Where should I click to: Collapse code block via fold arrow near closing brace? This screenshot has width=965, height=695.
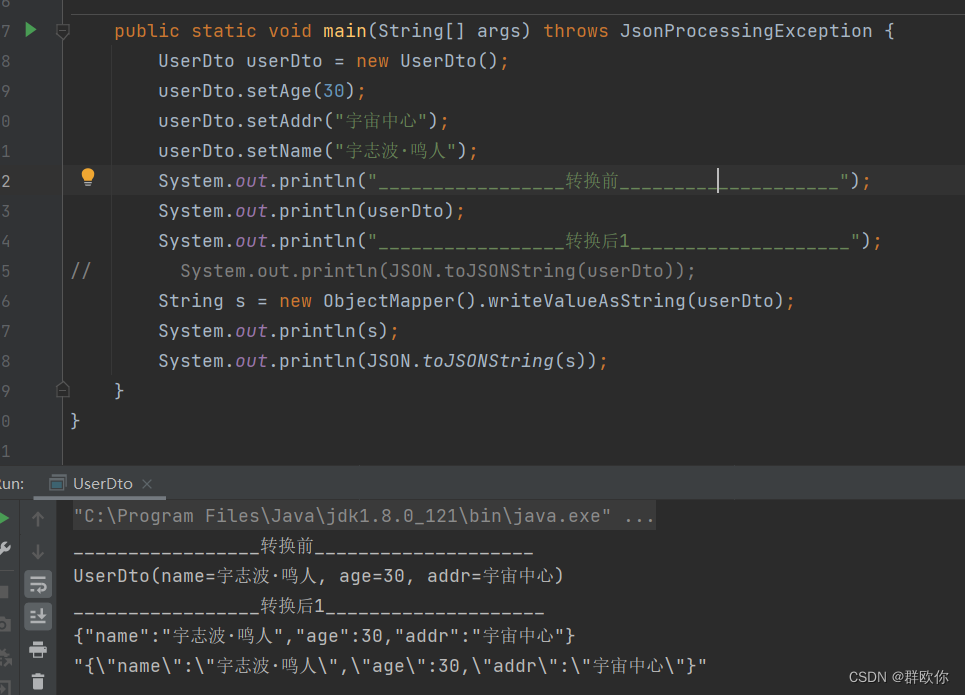click(x=63, y=390)
